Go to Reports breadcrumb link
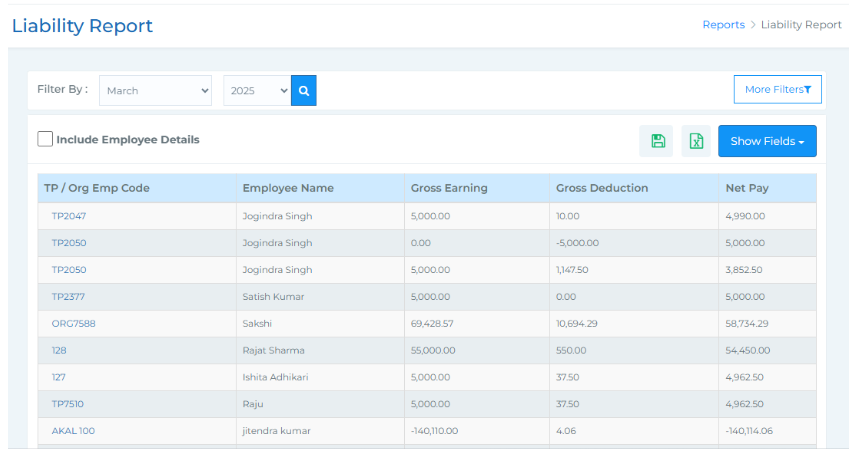Image resolution: width=868 pixels, height=450 pixels. 723,25
